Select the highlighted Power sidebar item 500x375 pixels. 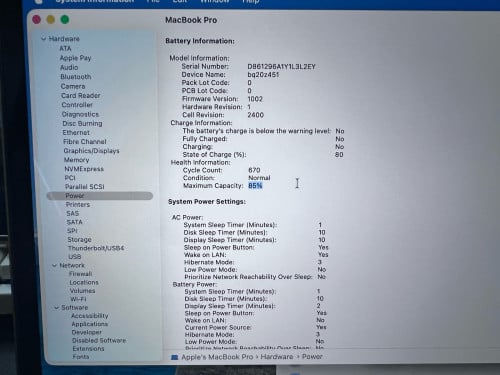(x=100, y=196)
